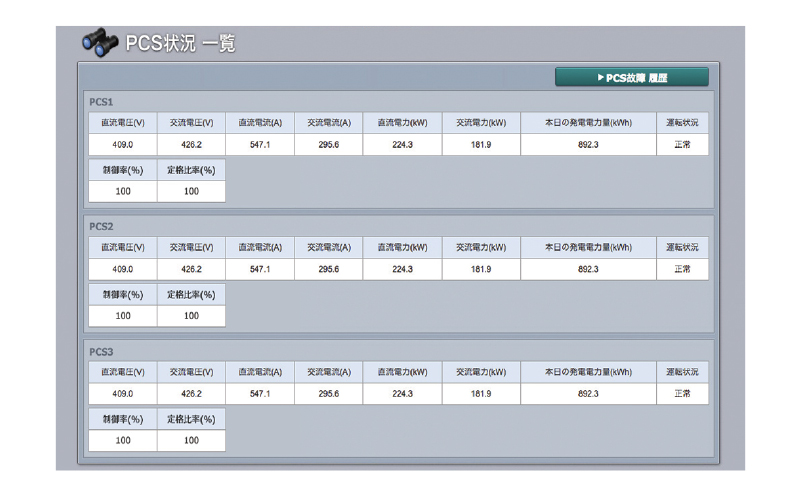Click PCS1 交流電流(A) value 295.6
The image size is (800, 500).
(x=329, y=145)
